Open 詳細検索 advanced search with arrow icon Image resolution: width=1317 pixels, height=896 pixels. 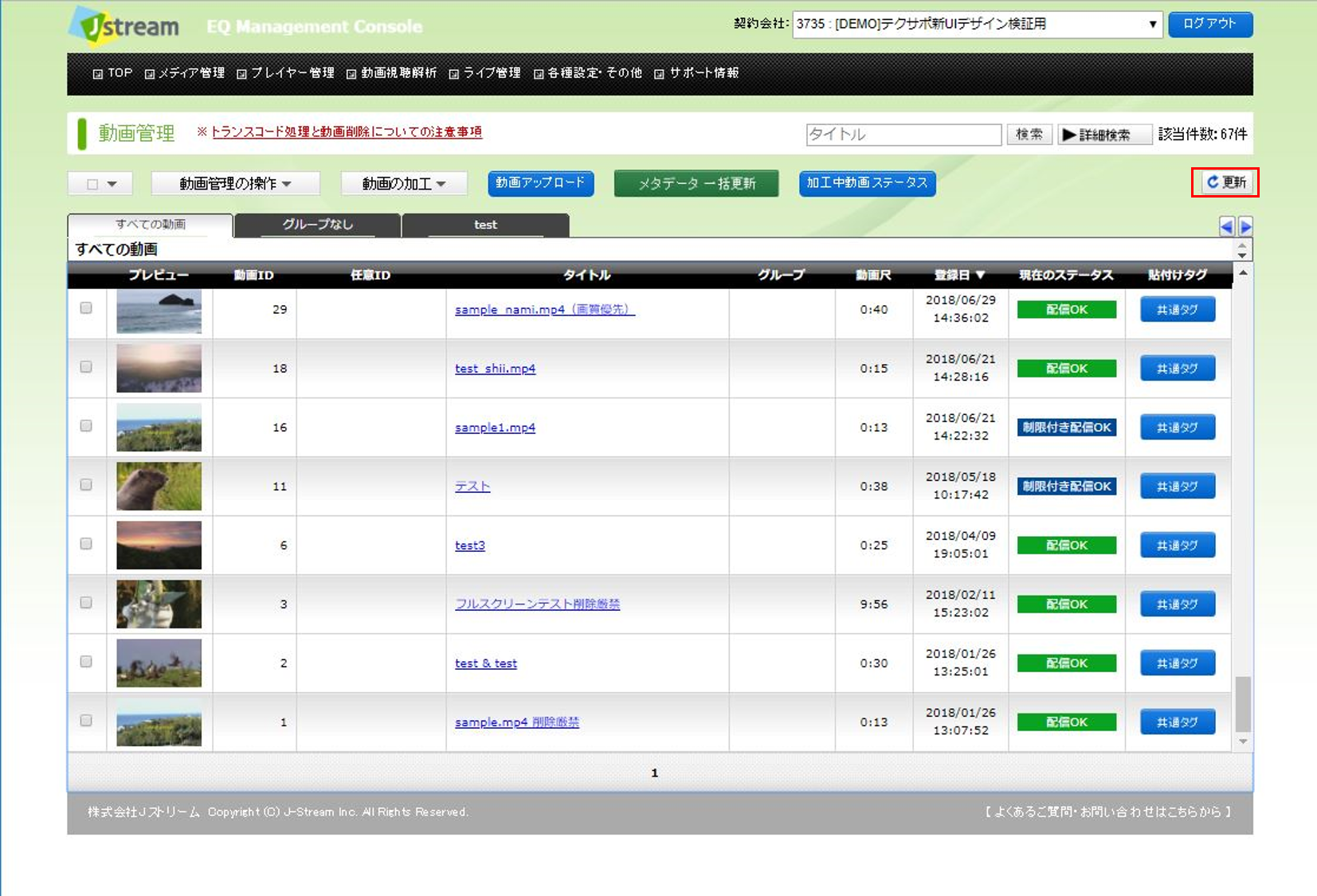coord(1104,135)
